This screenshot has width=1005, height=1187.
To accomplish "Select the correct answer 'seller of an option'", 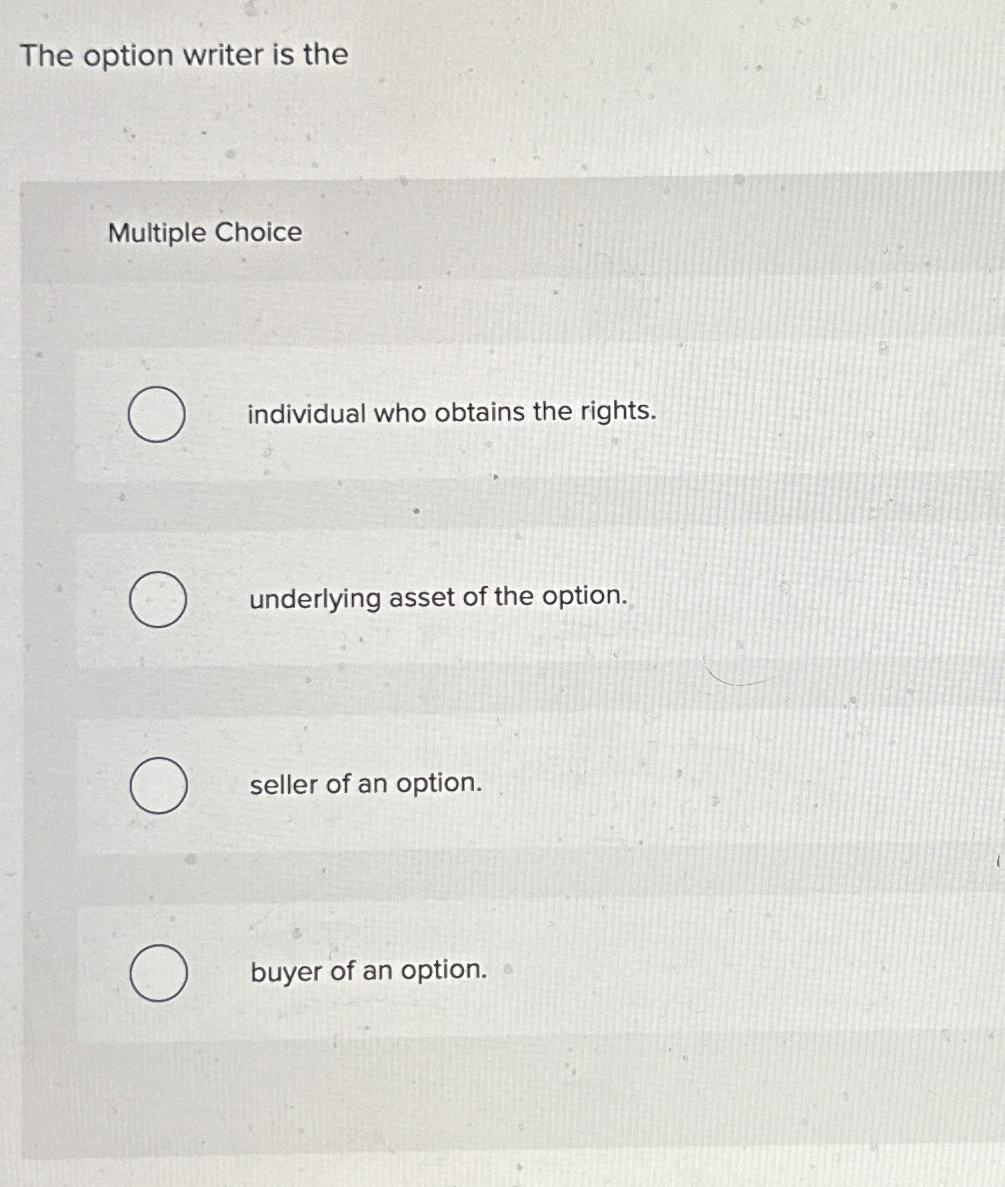I will click(364, 784).
